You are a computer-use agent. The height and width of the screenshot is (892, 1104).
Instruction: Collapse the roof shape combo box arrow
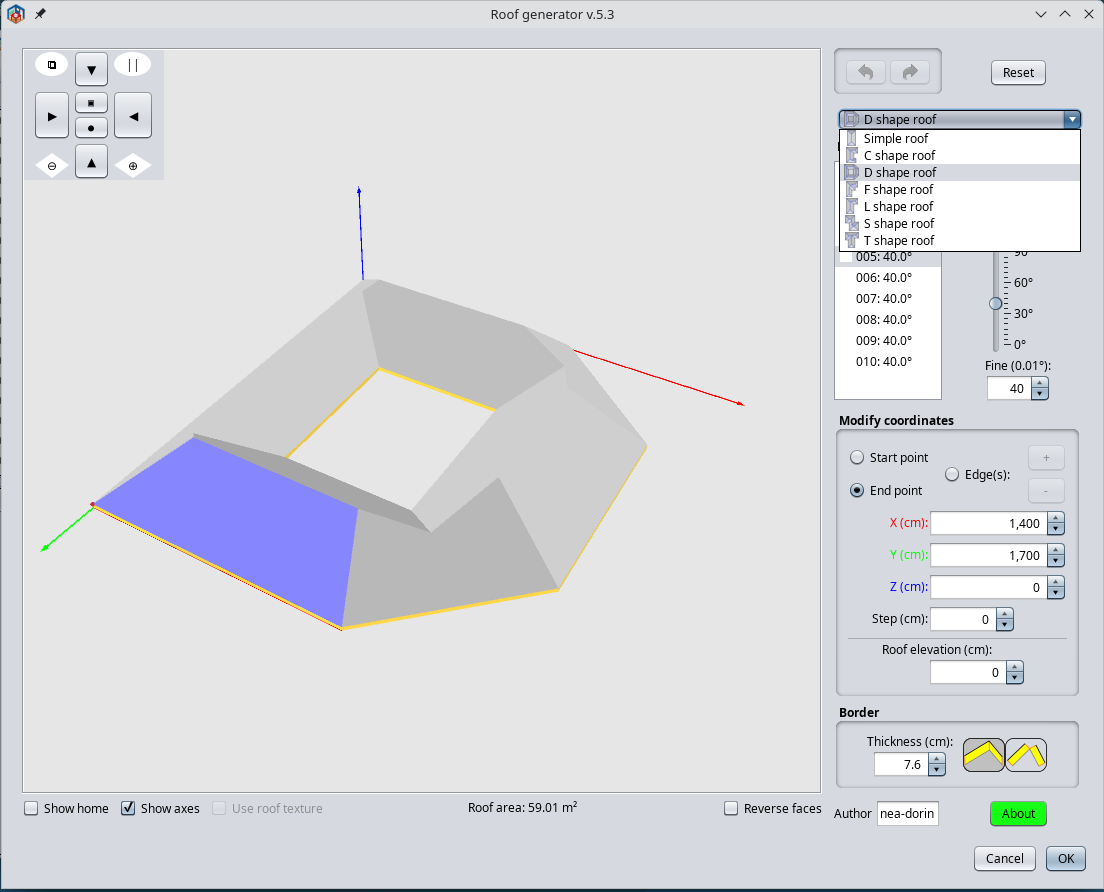coord(1072,119)
